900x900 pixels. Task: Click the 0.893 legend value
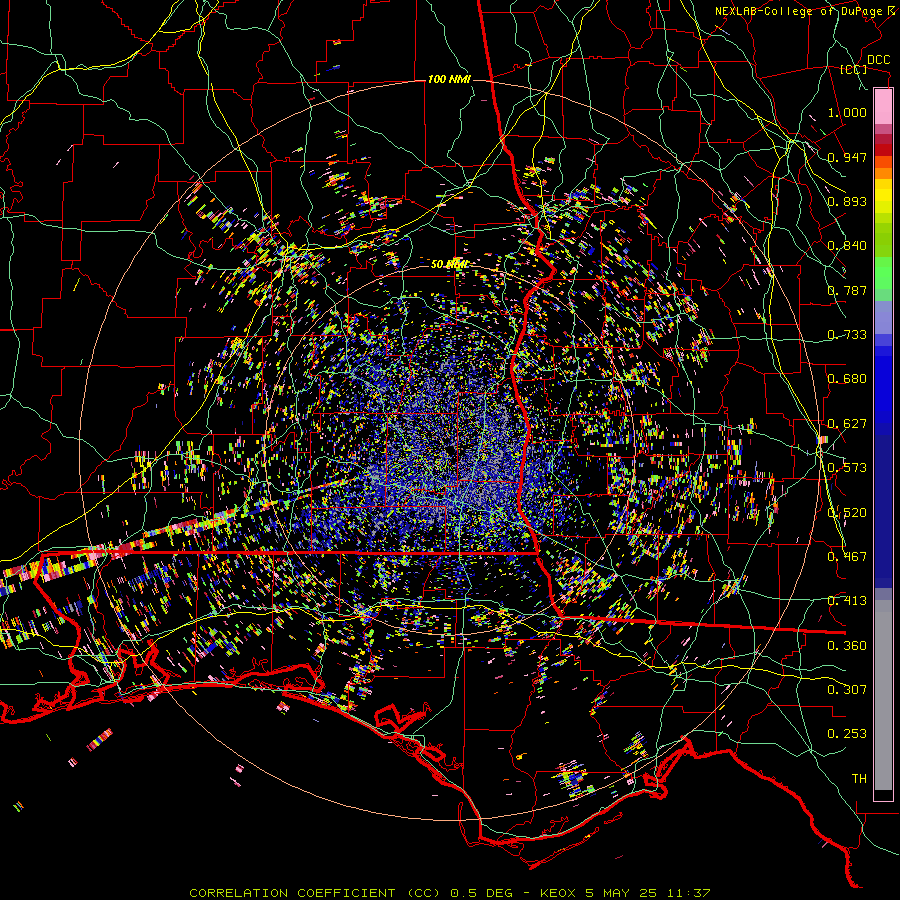coord(847,201)
